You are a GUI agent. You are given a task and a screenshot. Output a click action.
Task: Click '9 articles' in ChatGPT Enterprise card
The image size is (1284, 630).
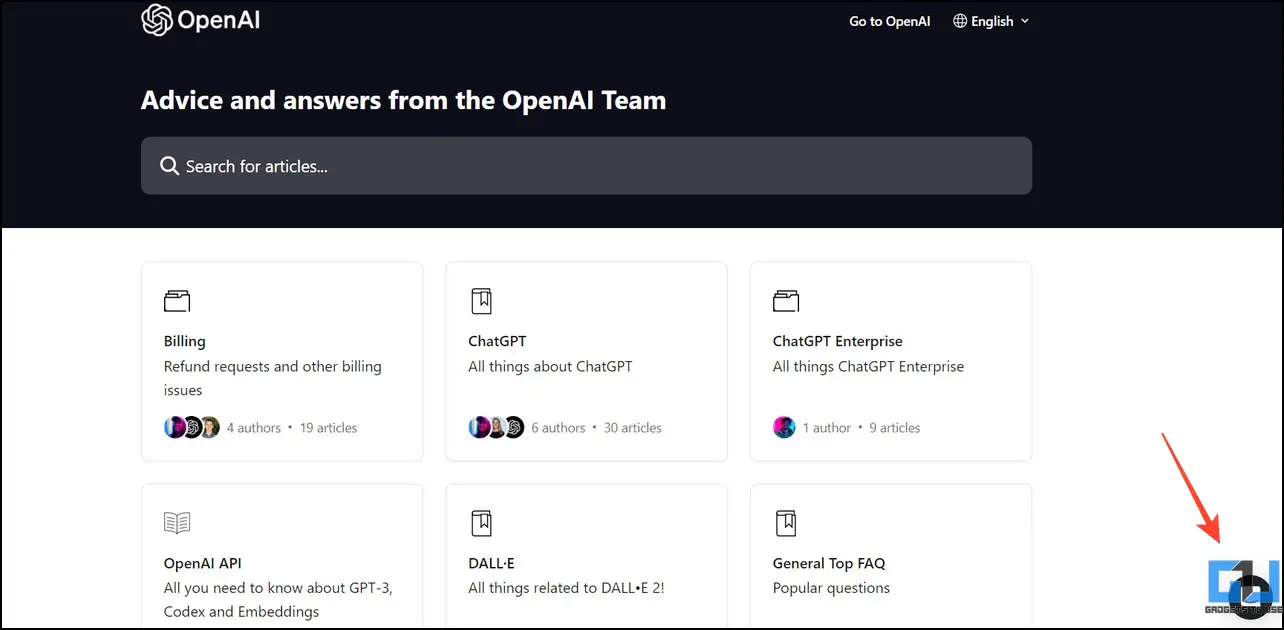tap(894, 427)
